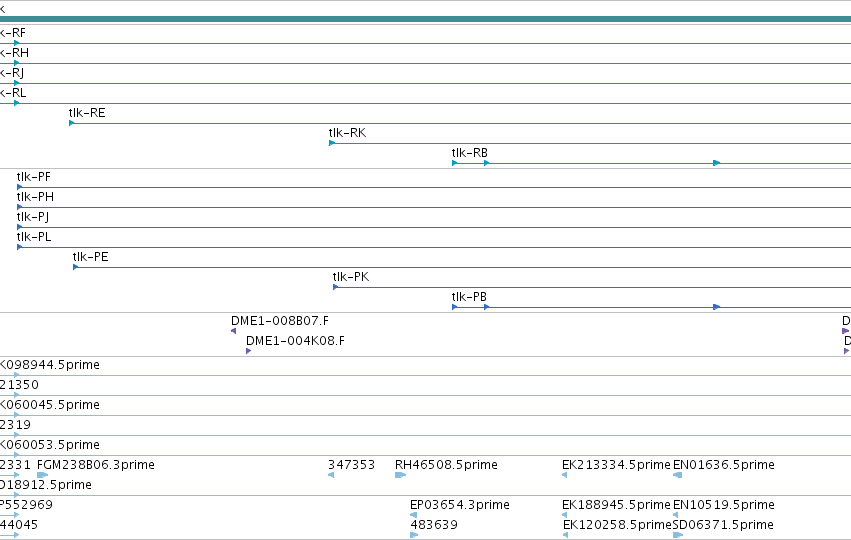Click the arrow glyph under 347353
Viewport: 851px width, 540px height.
(331, 475)
